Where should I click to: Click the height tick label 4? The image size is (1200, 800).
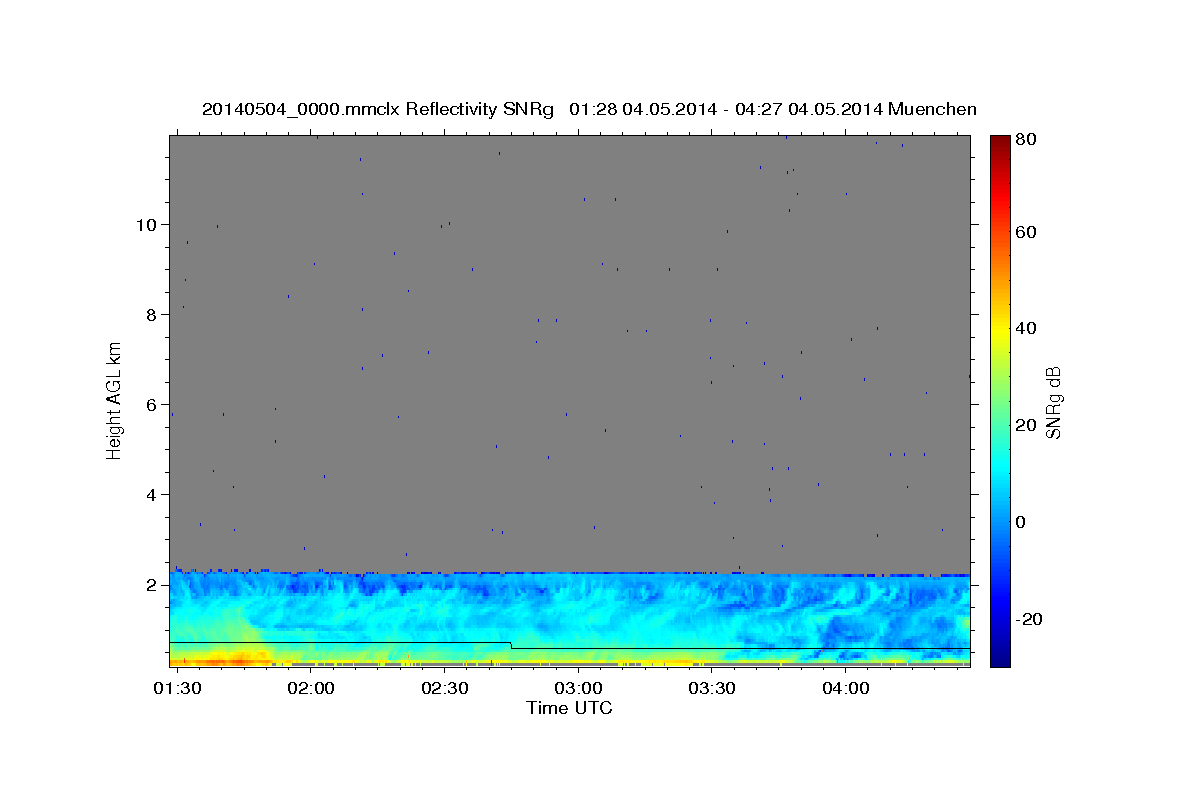[x=153, y=494]
